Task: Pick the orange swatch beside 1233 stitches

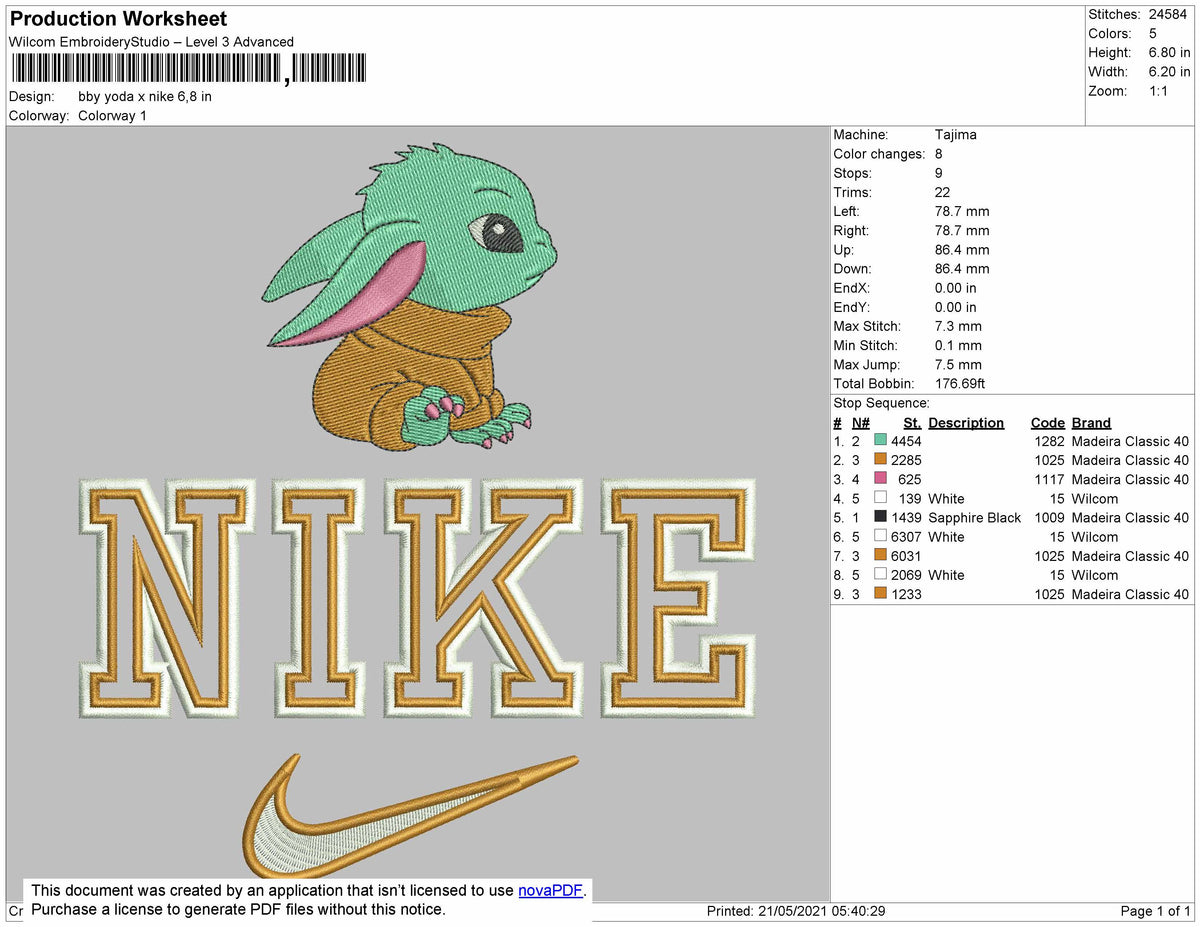Action: tap(880, 594)
